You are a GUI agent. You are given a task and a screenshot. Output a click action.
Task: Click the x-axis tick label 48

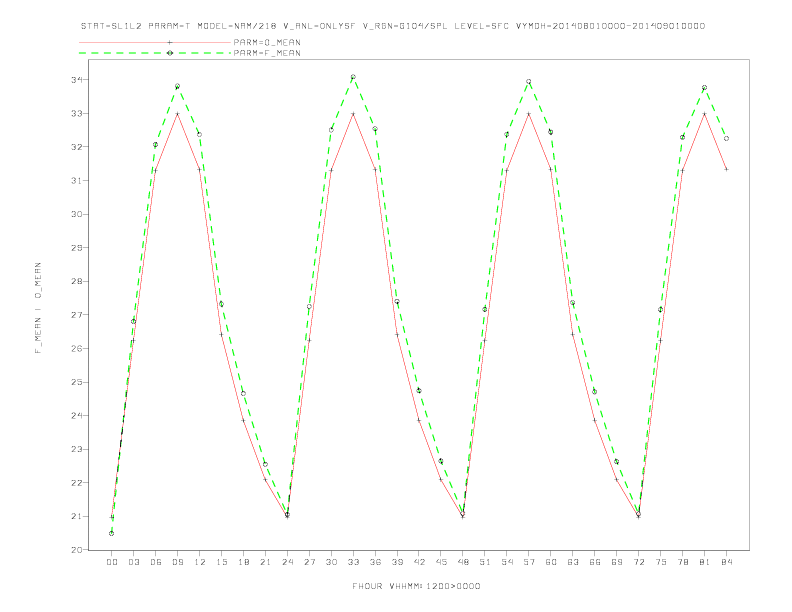463,562
